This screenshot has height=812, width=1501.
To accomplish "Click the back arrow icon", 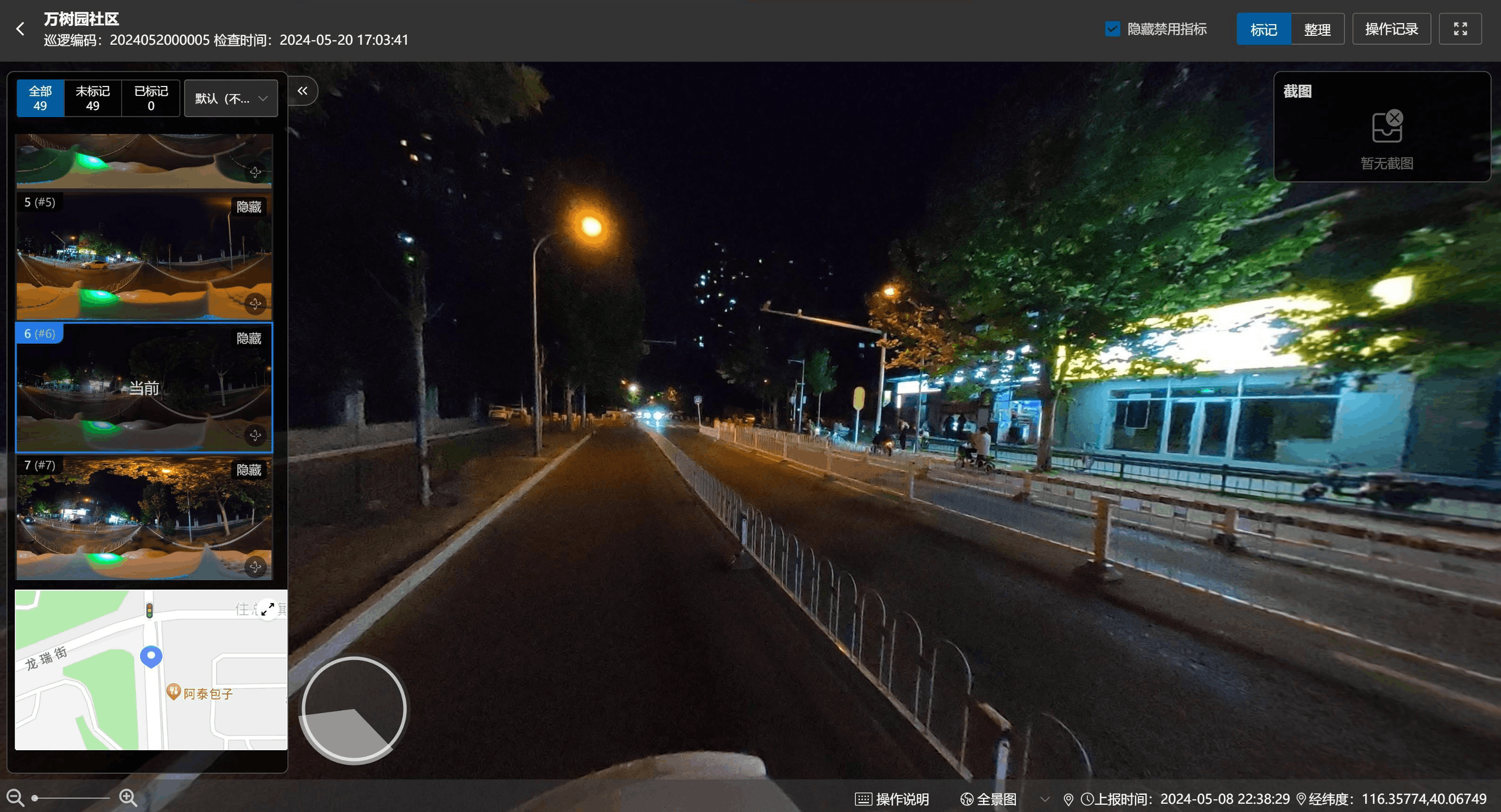I will coord(21,29).
